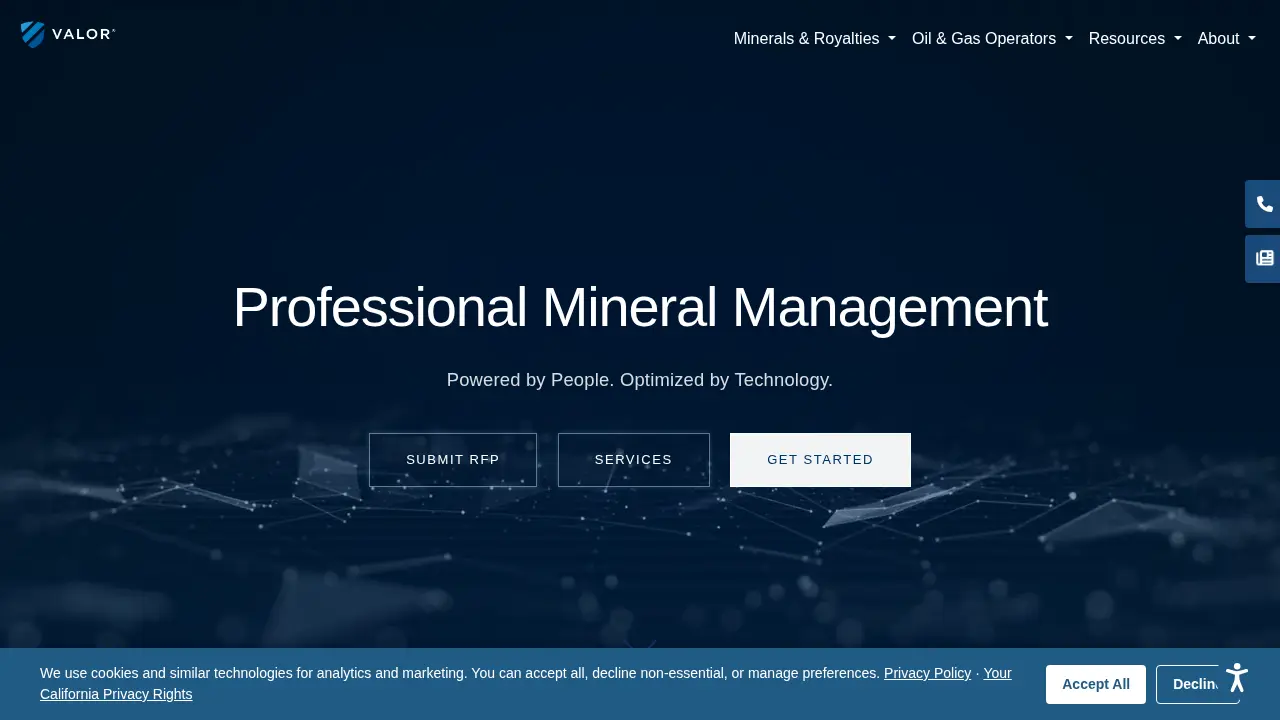Screen dimensions: 1280x720
Task: Open the newspaper side tab
Action: click(1263, 259)
